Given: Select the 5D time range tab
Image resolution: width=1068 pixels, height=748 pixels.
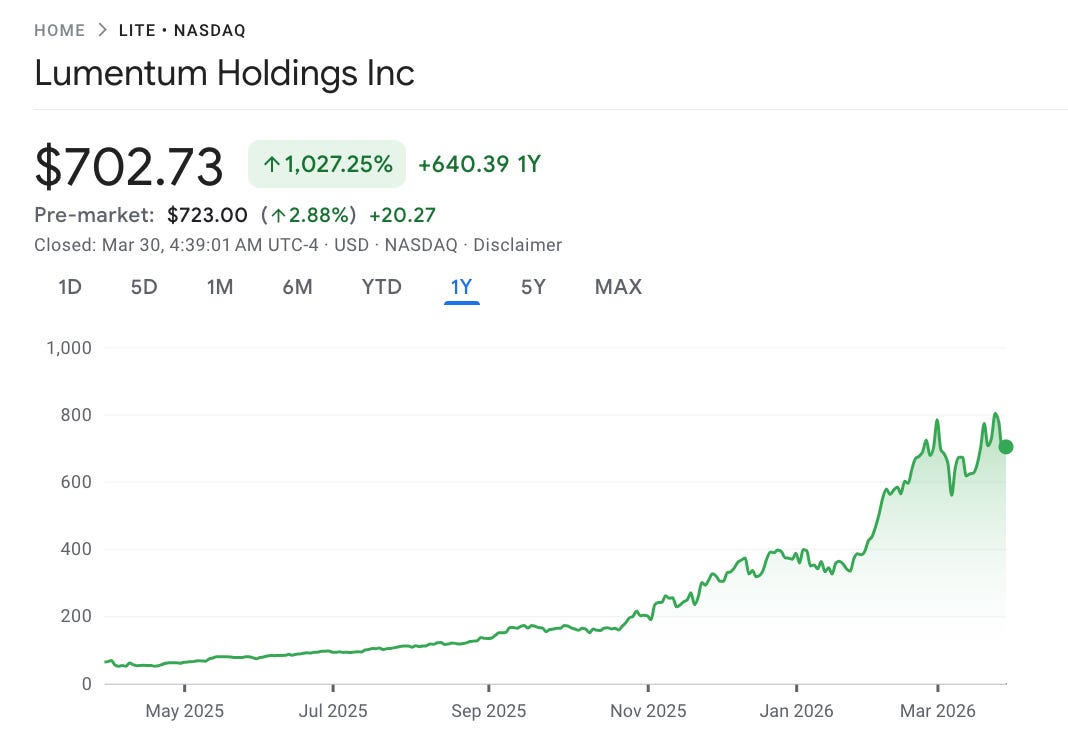Looking at the screenshot, I should (144, 287).
